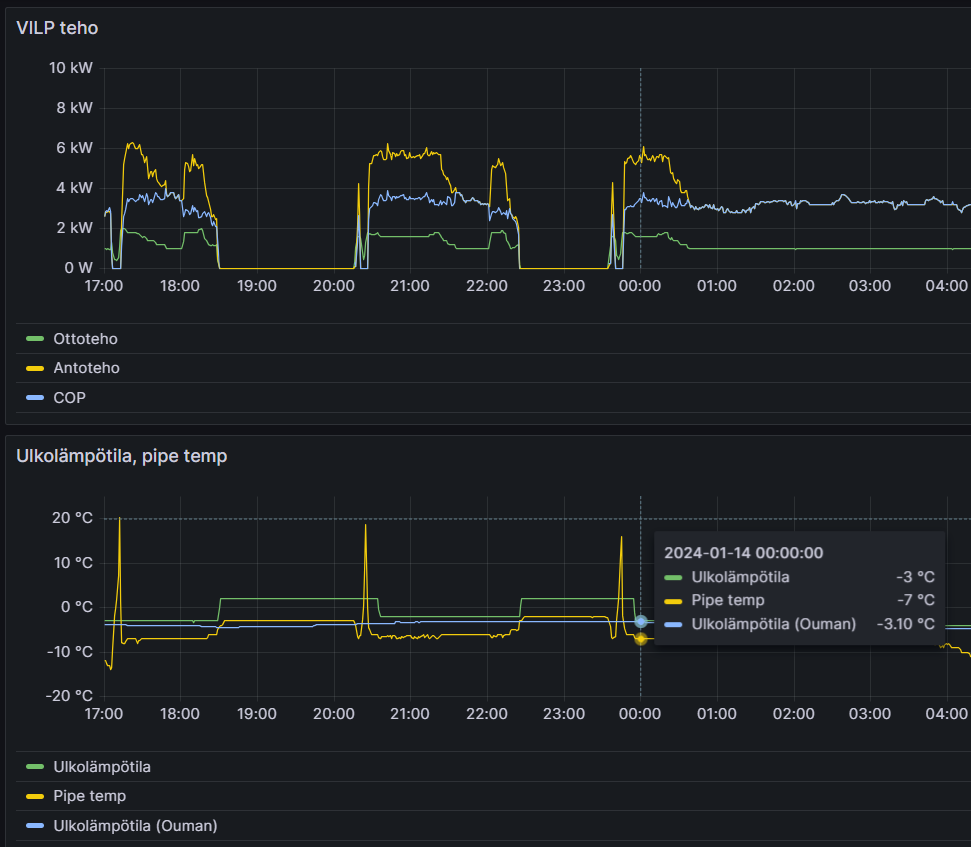Click the -20 °C y-axis label

pos(72,696)
